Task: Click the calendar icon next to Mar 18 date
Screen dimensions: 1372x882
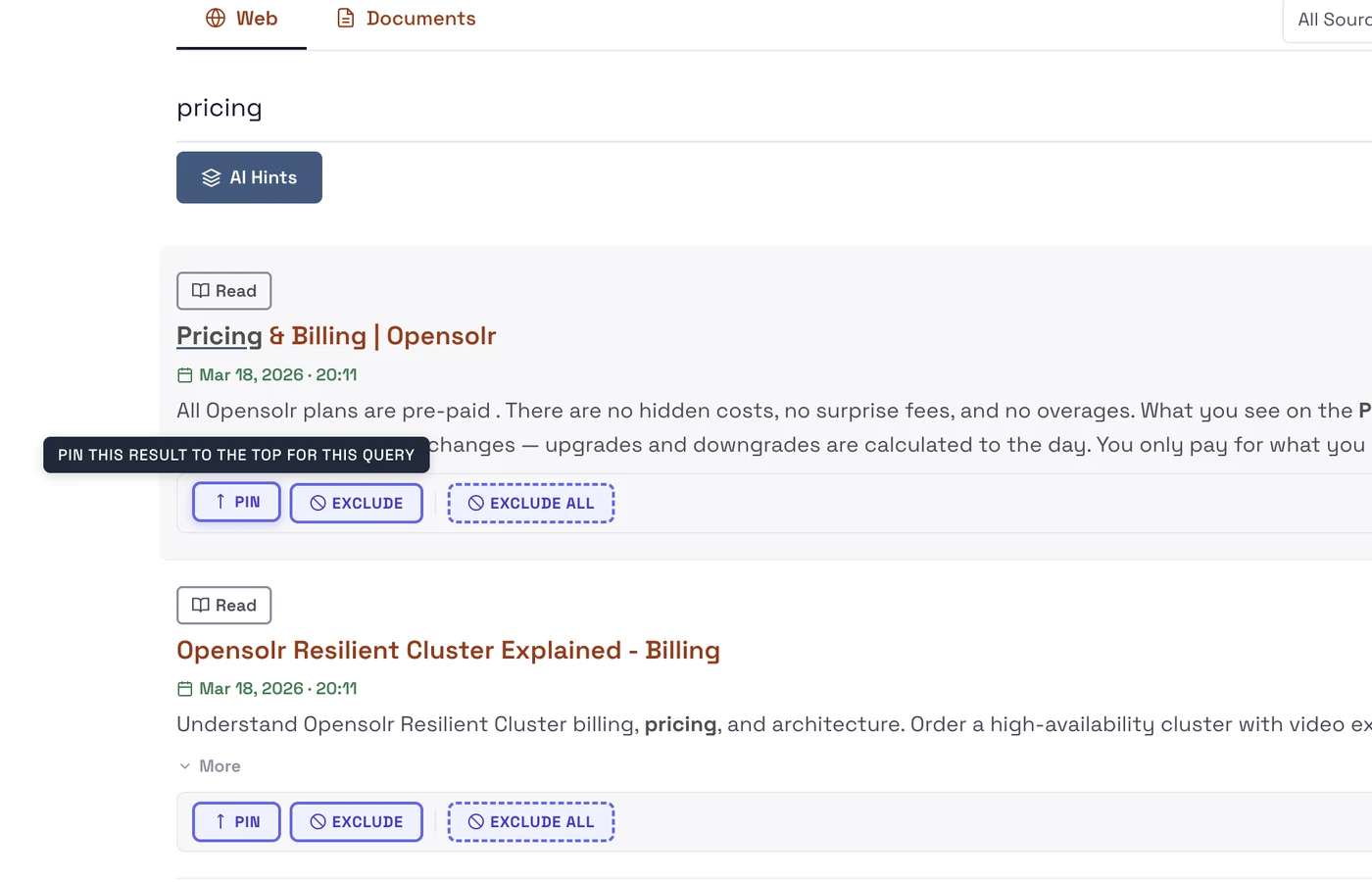Action: tap(184, 374)
